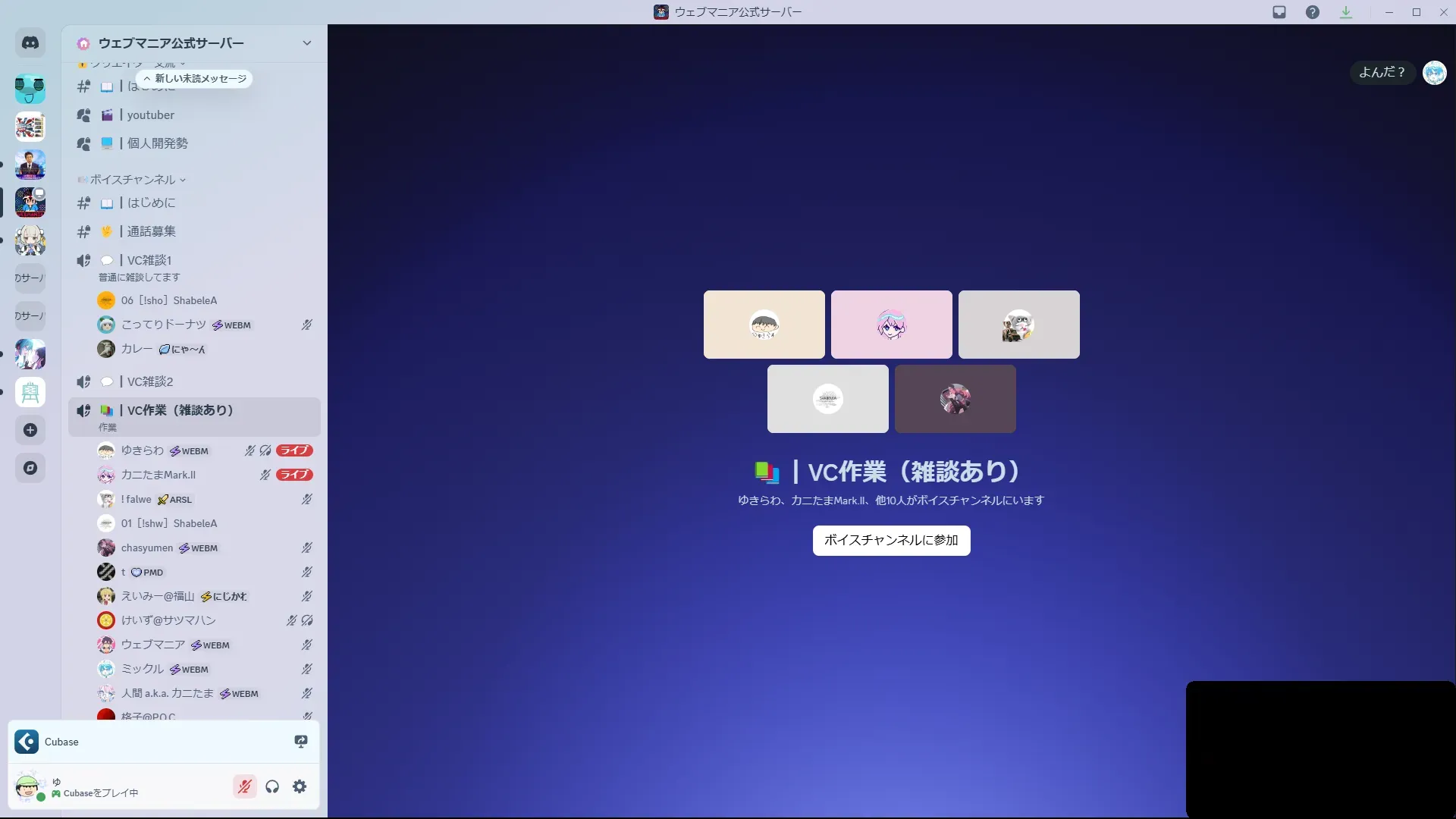This screenshot has height=819, width=1456.
Task: Toggle the microphone mute button
Action: tap(244, 786)
